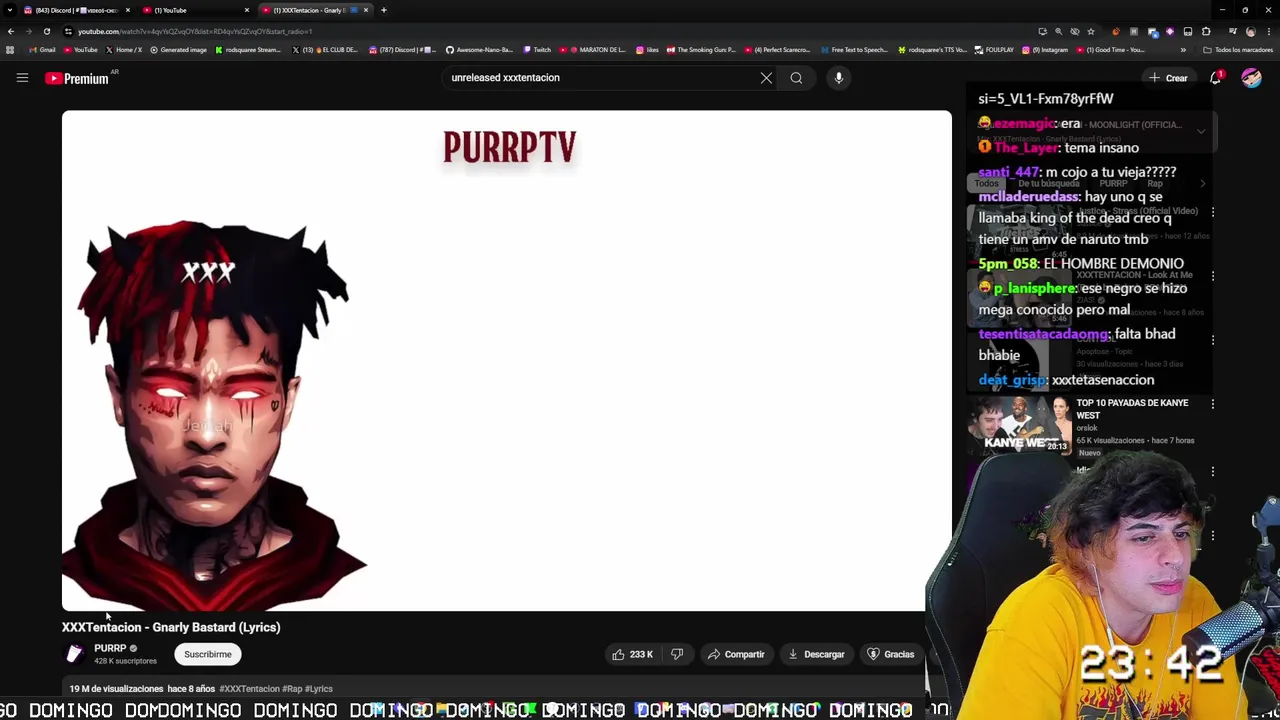Open PURRP channel avatar
Screen dimensions: 1280x720
[x=74, y=654]
